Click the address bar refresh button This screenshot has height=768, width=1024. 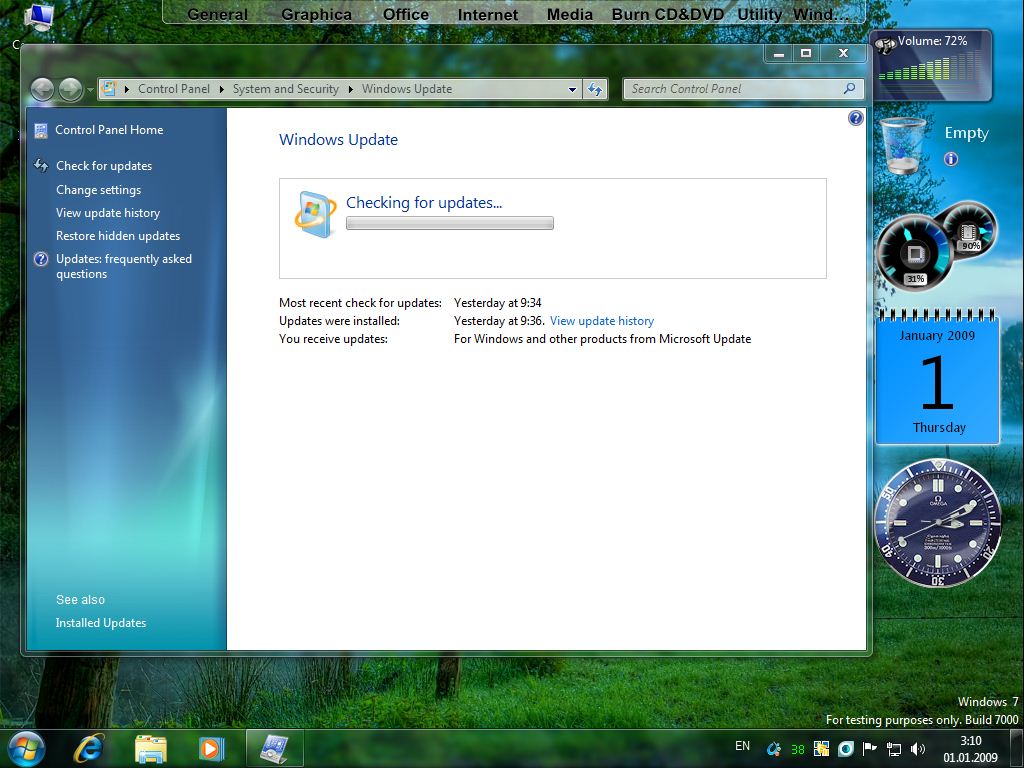595,89
